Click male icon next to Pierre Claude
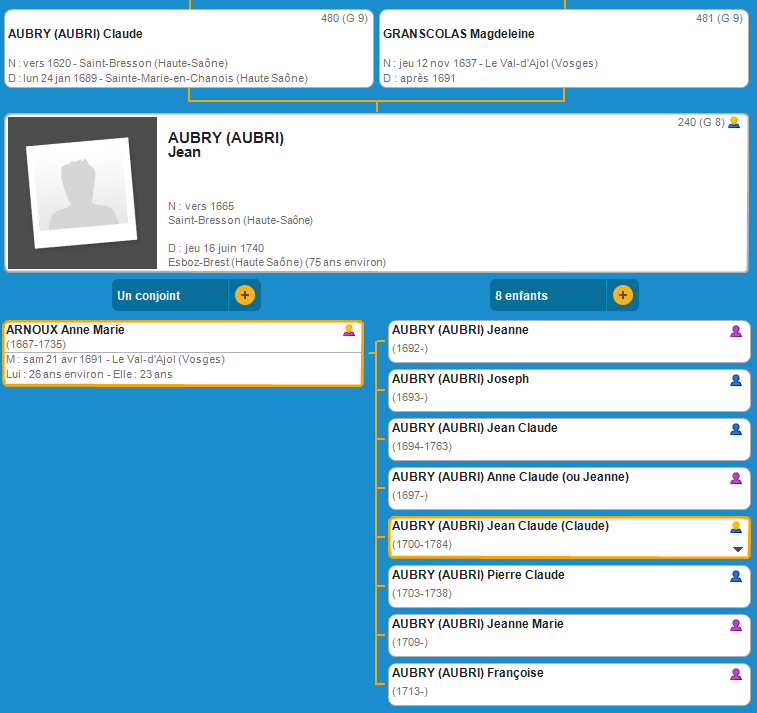757x713 pixels. 736,576
